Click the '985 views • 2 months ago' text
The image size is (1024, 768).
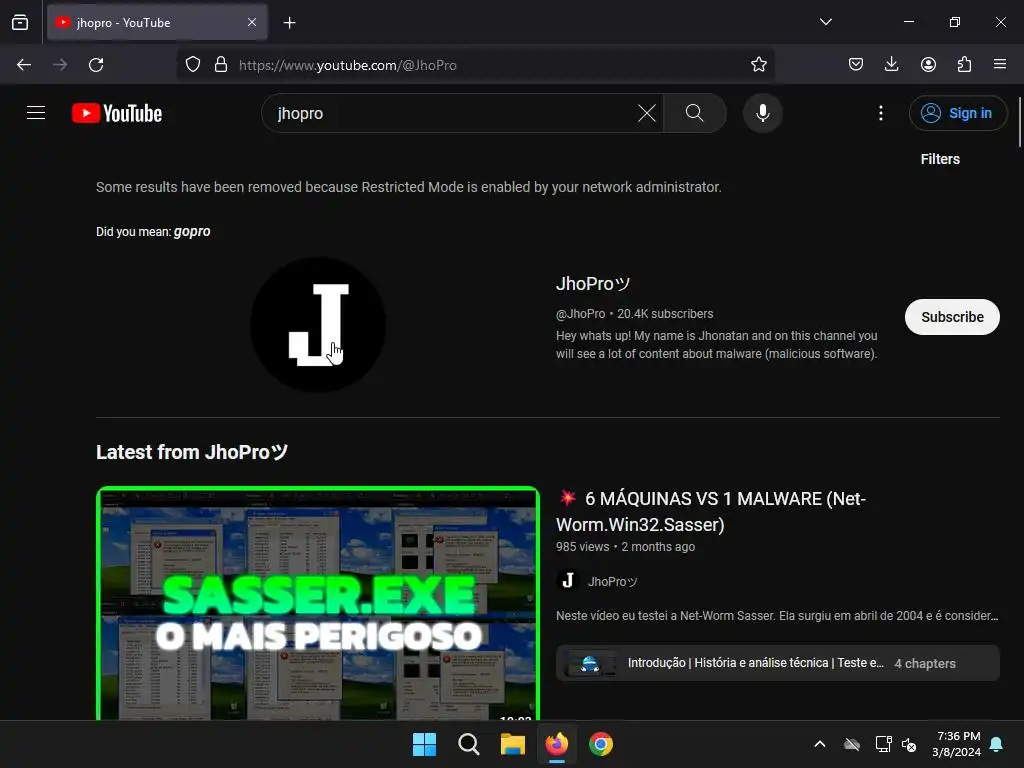click(625, 547)
